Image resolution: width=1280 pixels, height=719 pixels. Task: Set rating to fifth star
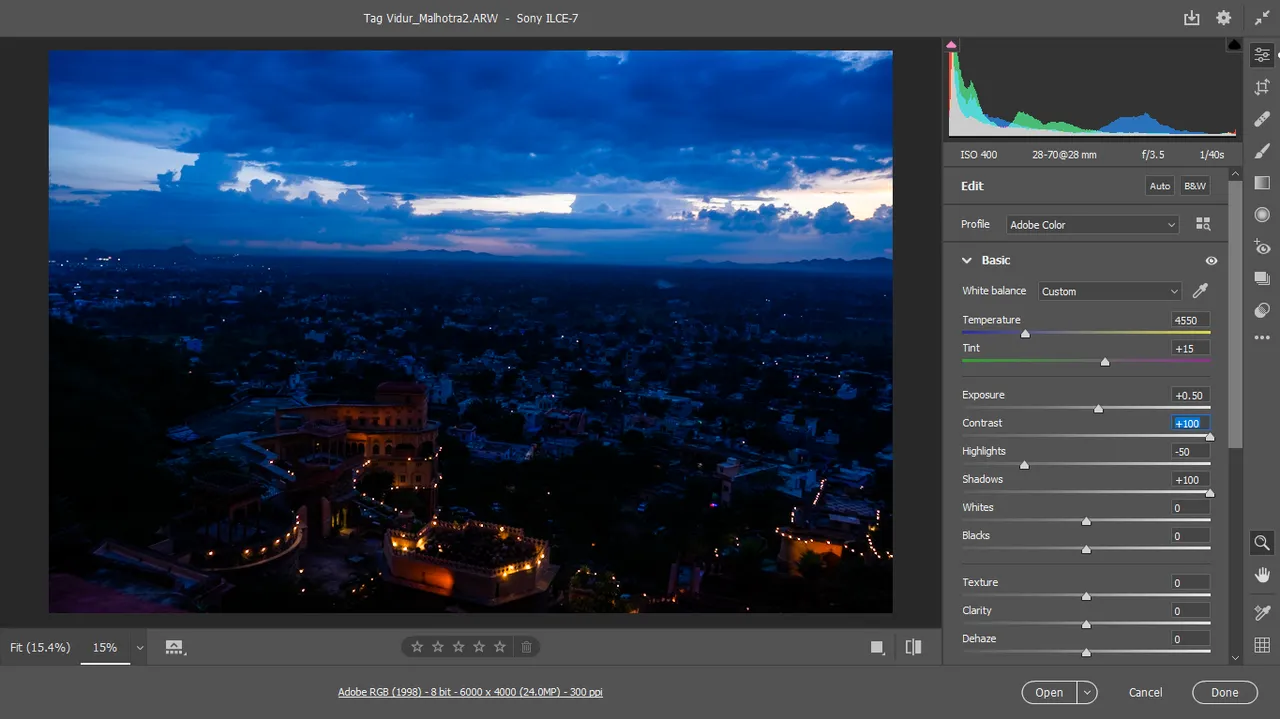499,647
